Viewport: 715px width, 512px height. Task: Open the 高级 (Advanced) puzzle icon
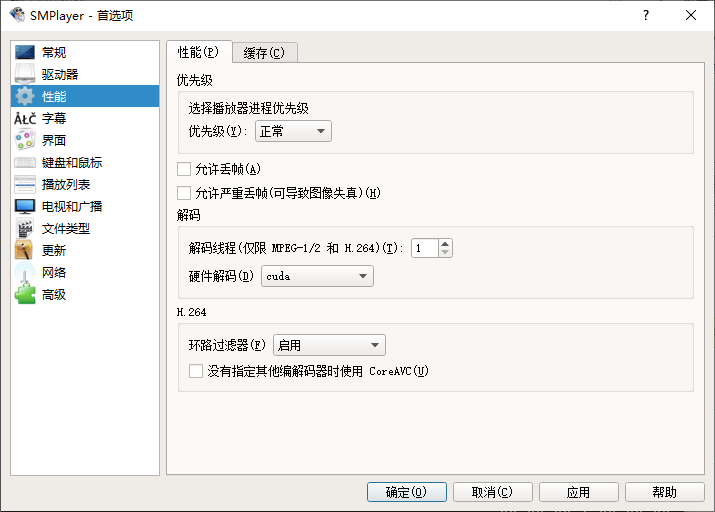coord(25,294)
